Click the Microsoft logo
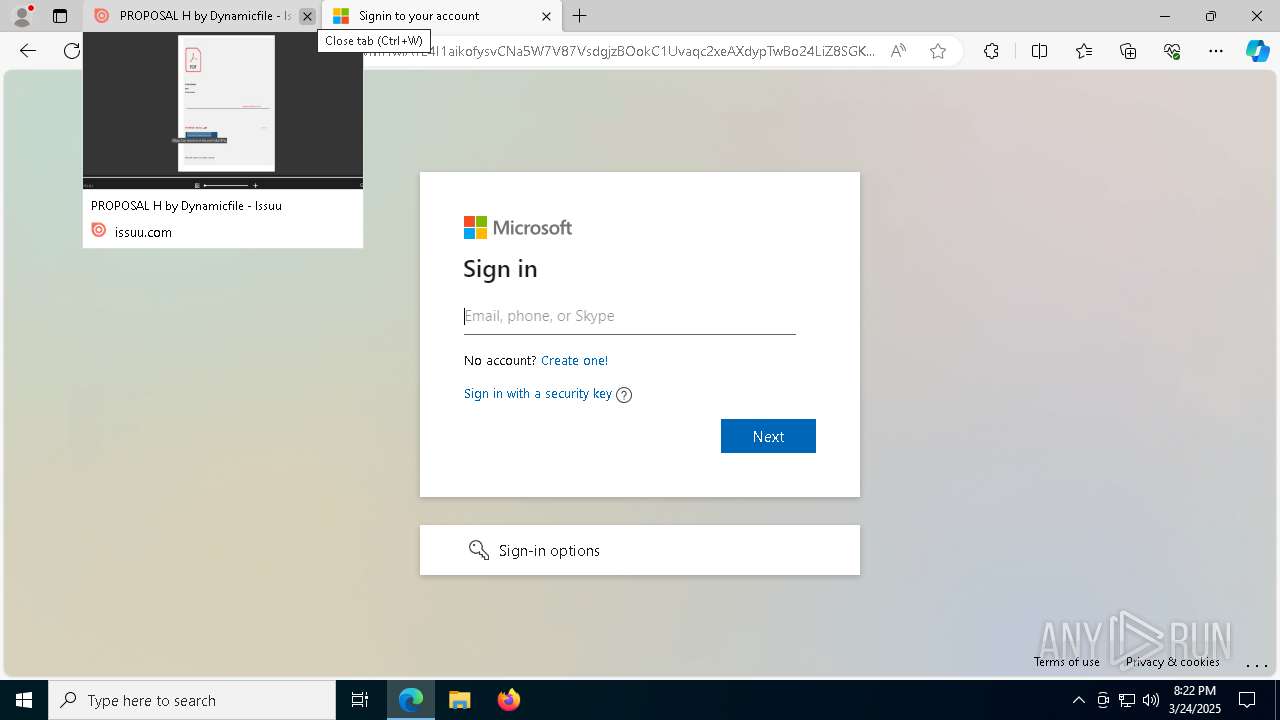Screen dimensions: 1280x720 pos(518,228)
